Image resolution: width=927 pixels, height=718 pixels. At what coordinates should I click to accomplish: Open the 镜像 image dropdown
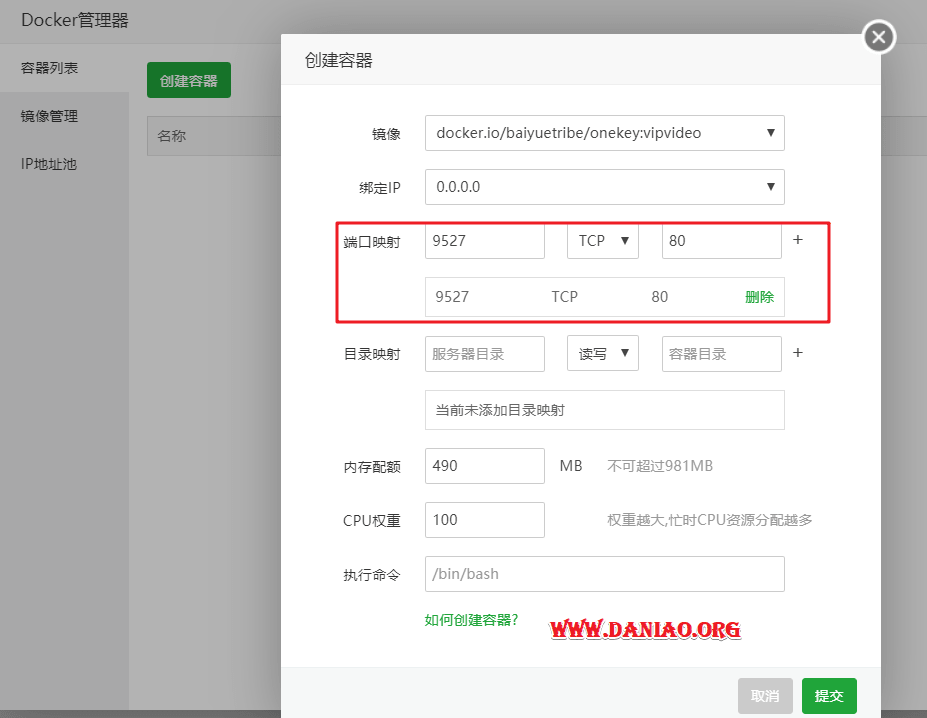(604, 133)
